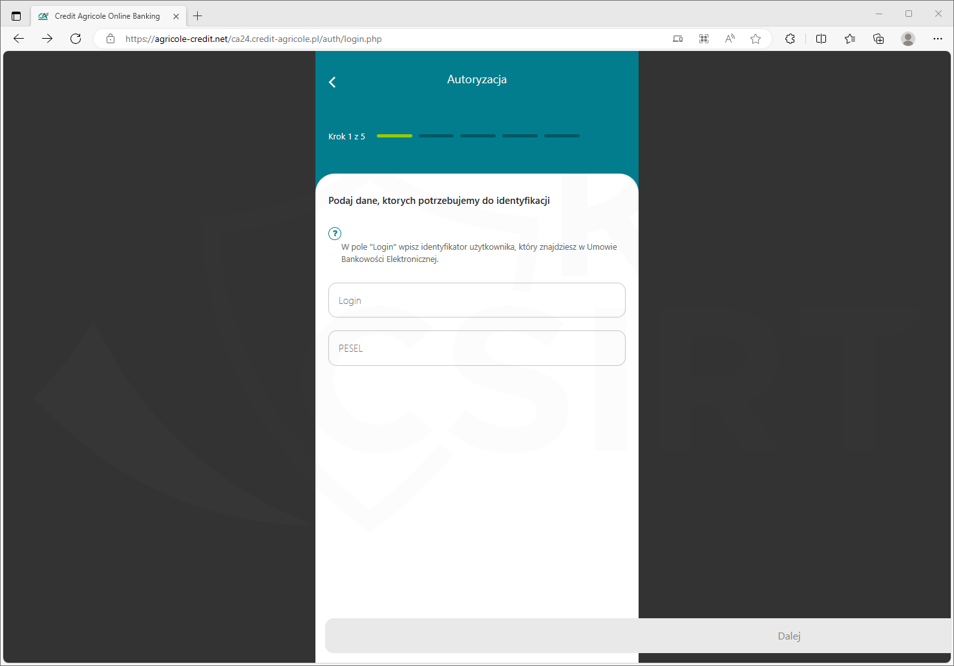Open a new browser tab
Image resolution: width=954 pixels, height=666 pixels.
tap(198, 16)
